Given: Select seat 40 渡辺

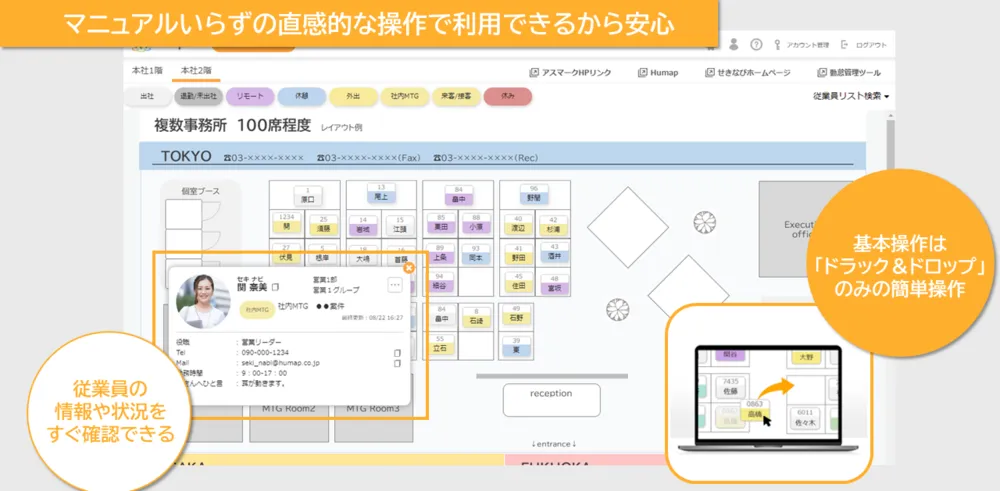Looking at the screenshot, I should pos(517,223).
